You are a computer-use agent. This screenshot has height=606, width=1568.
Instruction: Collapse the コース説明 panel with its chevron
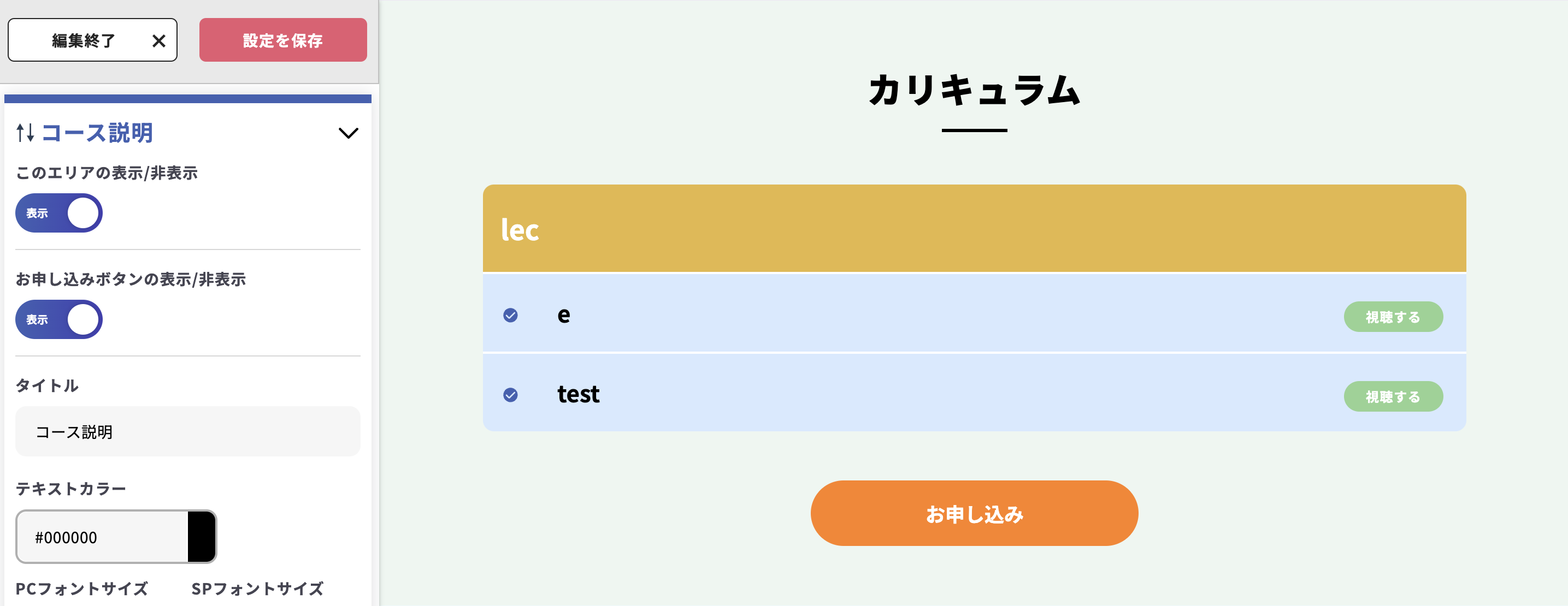(348, 133)
